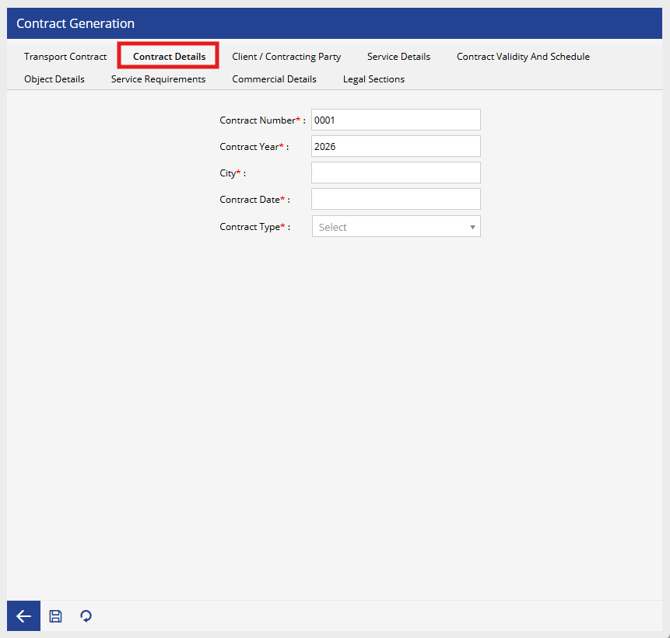This screenshot has height=638, width=670.
Task: Click the Contract Year label
Action: pyautogui.click(x=252, y=147)
